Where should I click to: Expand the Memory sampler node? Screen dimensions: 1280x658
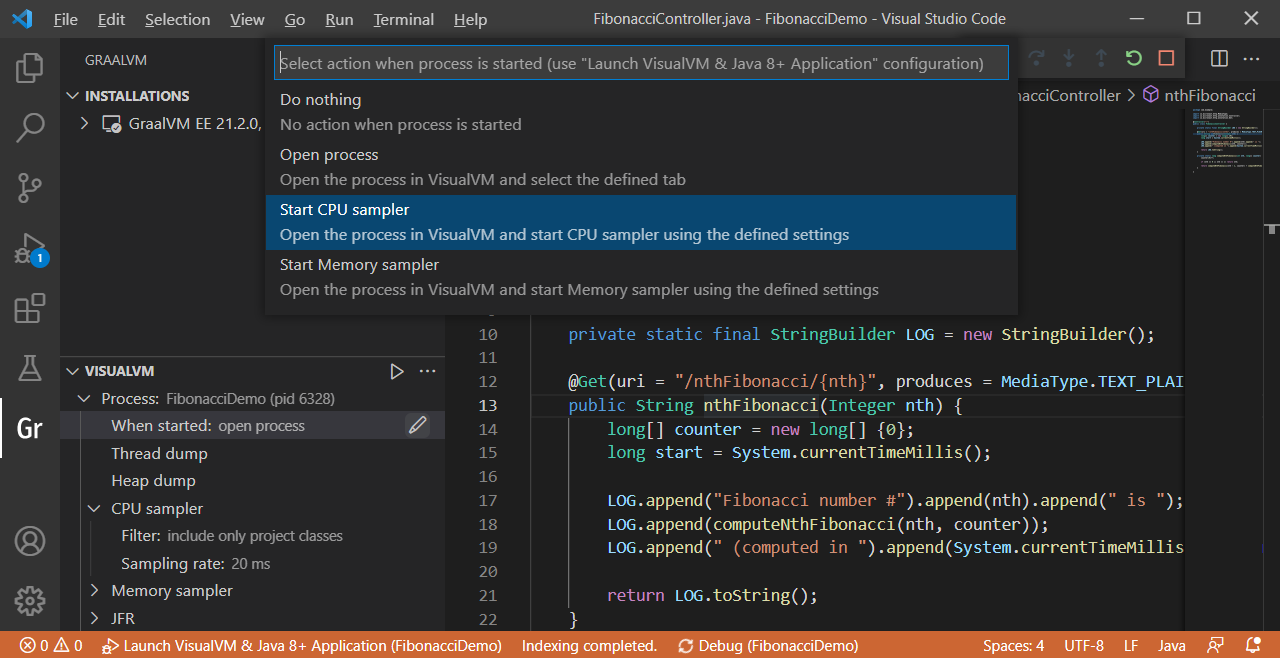coord(95,591)
